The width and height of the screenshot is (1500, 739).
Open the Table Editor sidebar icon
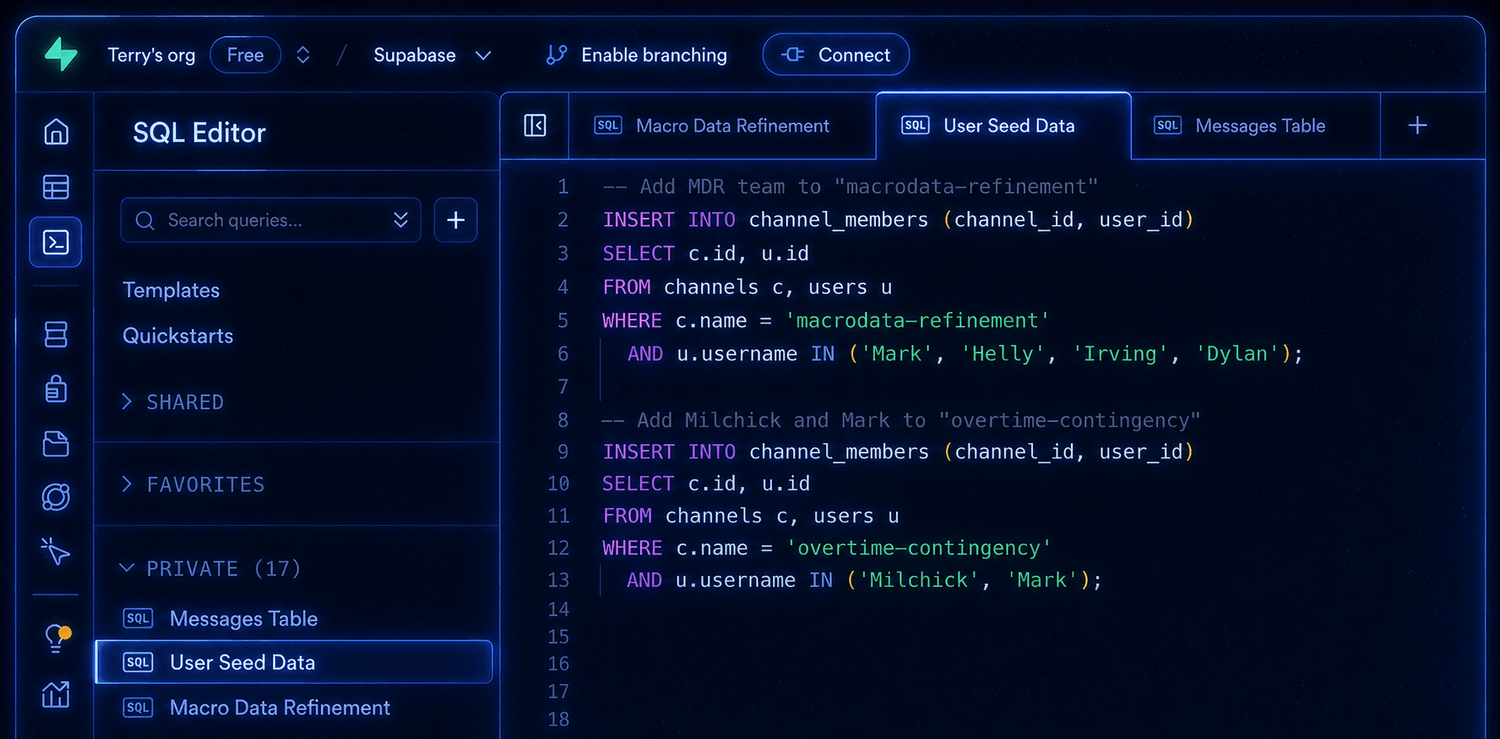(56, 187)
